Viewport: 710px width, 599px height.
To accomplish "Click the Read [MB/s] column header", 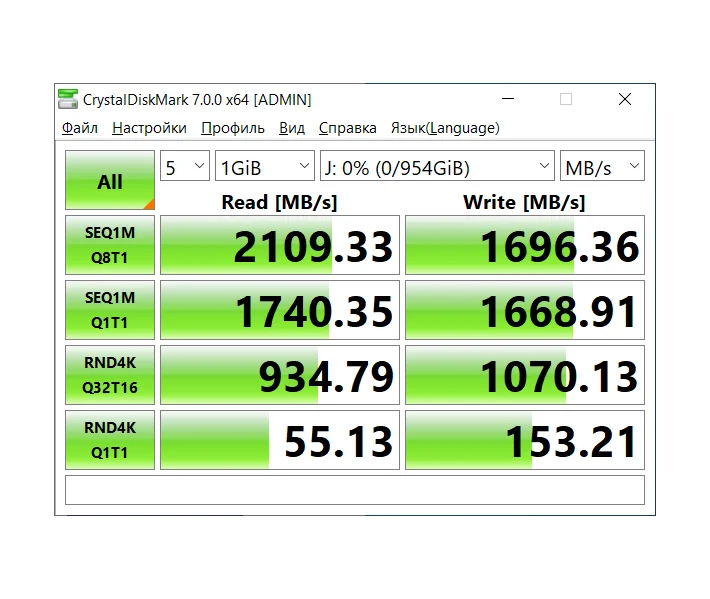I will [x=279, y=202].
